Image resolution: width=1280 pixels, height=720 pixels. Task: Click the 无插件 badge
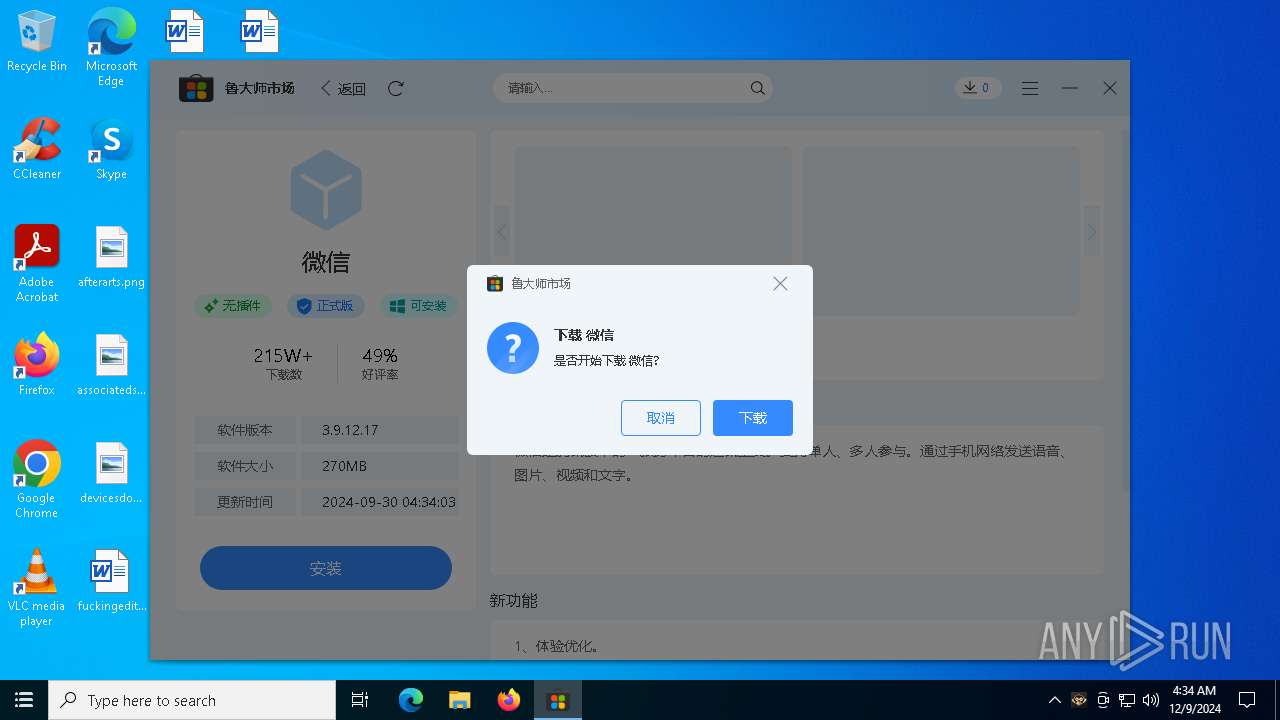pyautogui.click(x=233, y=306)
